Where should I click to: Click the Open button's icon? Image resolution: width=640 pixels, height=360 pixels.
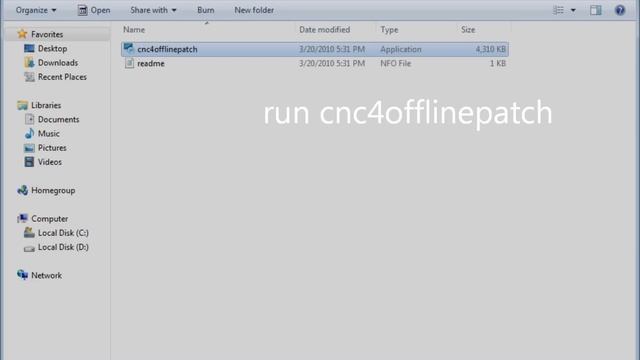coord(82,10)
